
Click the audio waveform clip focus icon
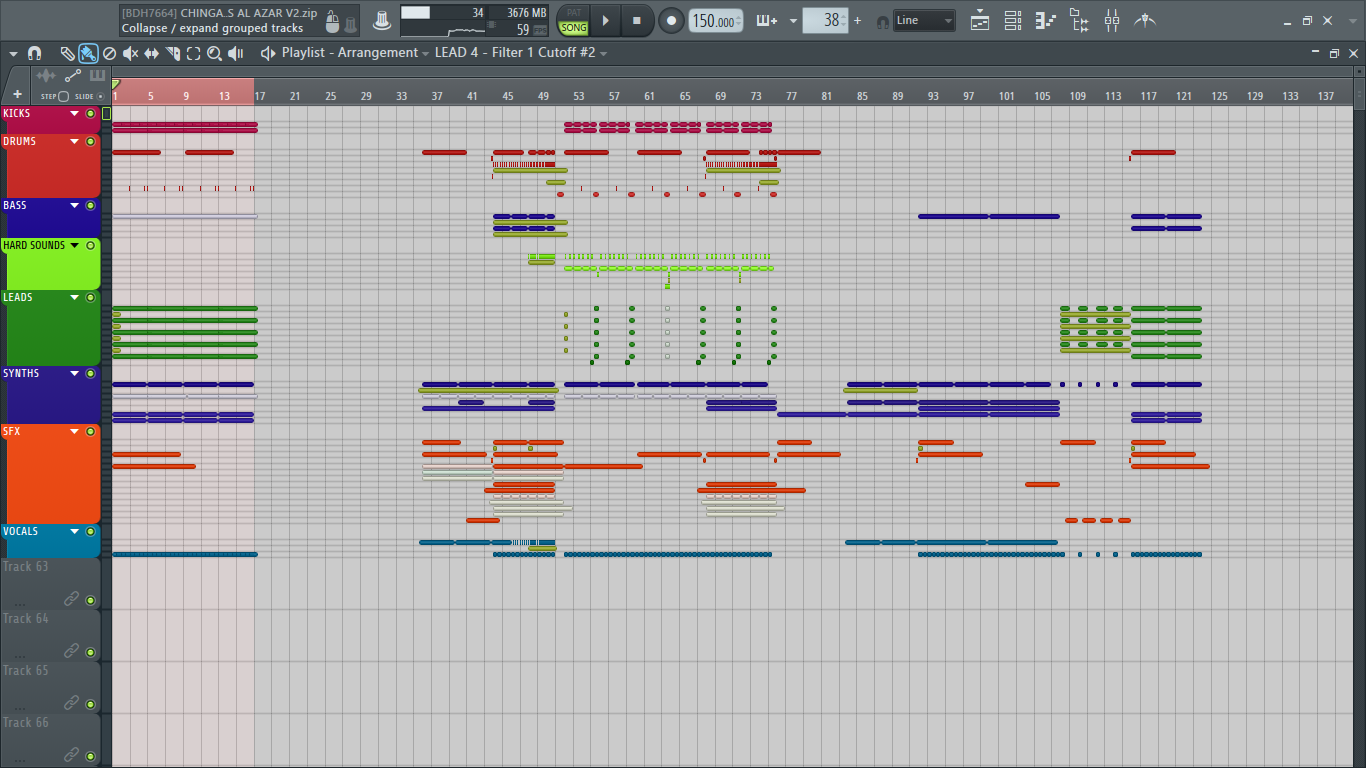46,76
